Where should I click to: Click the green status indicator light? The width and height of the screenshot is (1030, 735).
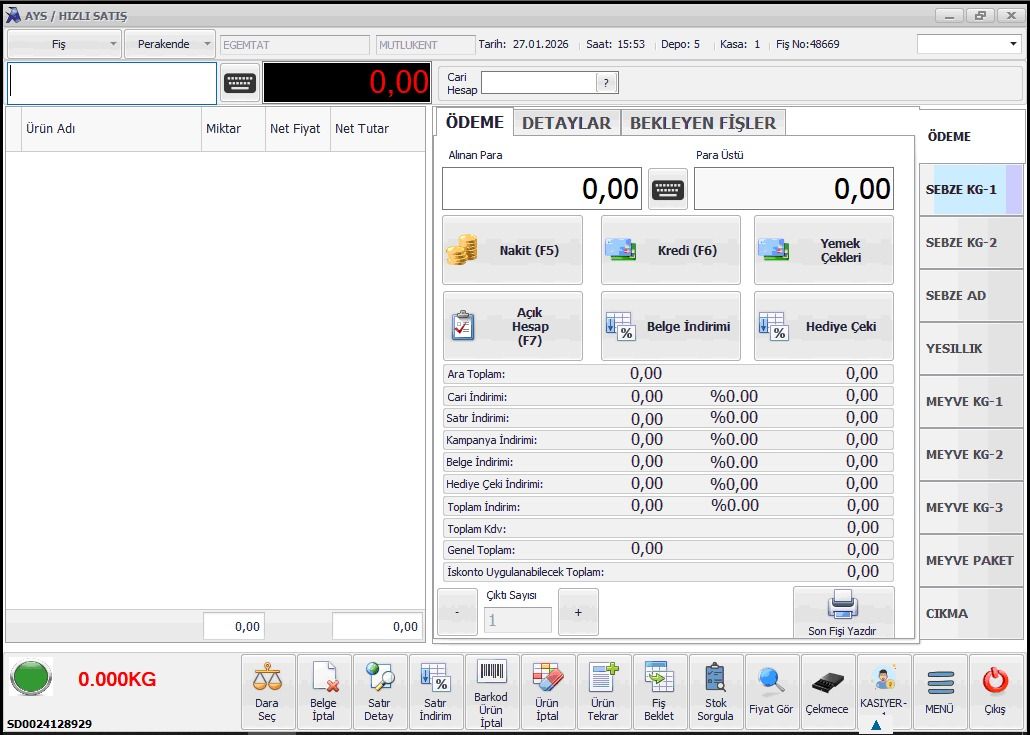click(31, 679)
